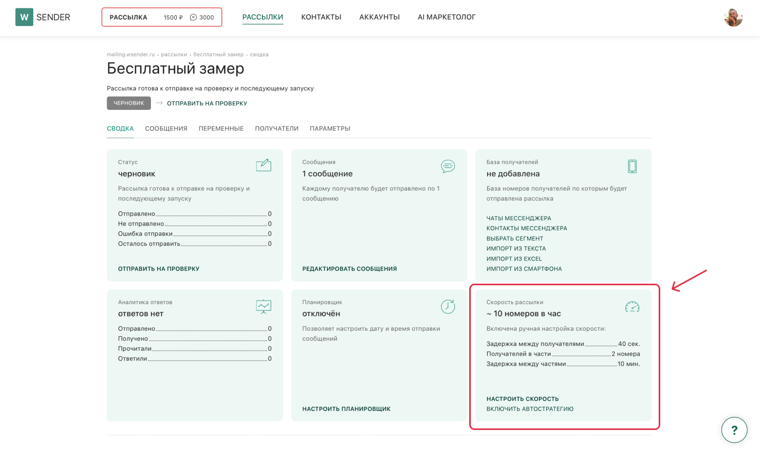
Task: Click the scheduler clock icon
Action: (448, 306)
